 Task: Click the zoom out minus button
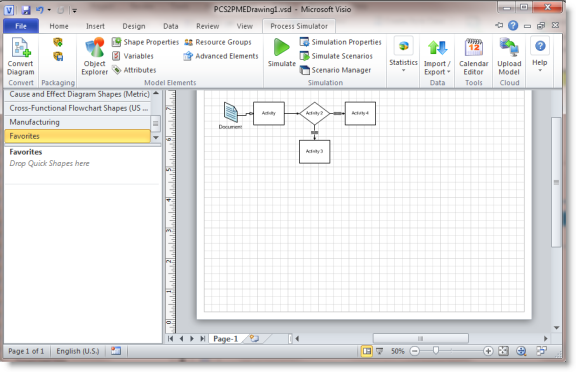pyautogui.click(x=415, y=351)
